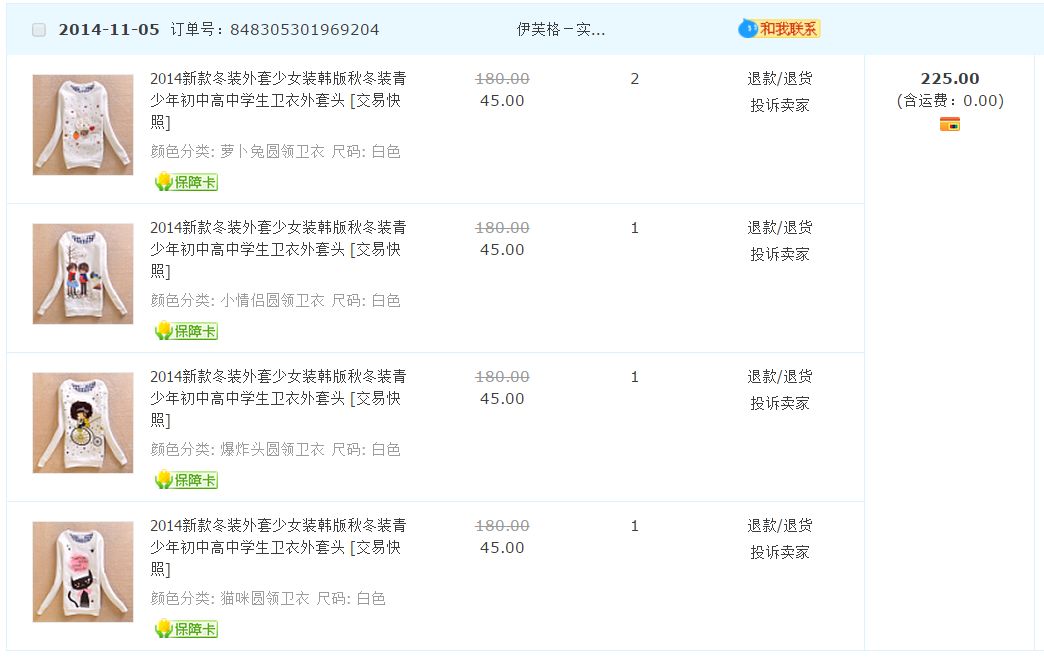Image resolution: width=1044 pixels, height=657 pixels.
Task: Open the cat print sweater thumbnail
Action: tap(83, 572)
